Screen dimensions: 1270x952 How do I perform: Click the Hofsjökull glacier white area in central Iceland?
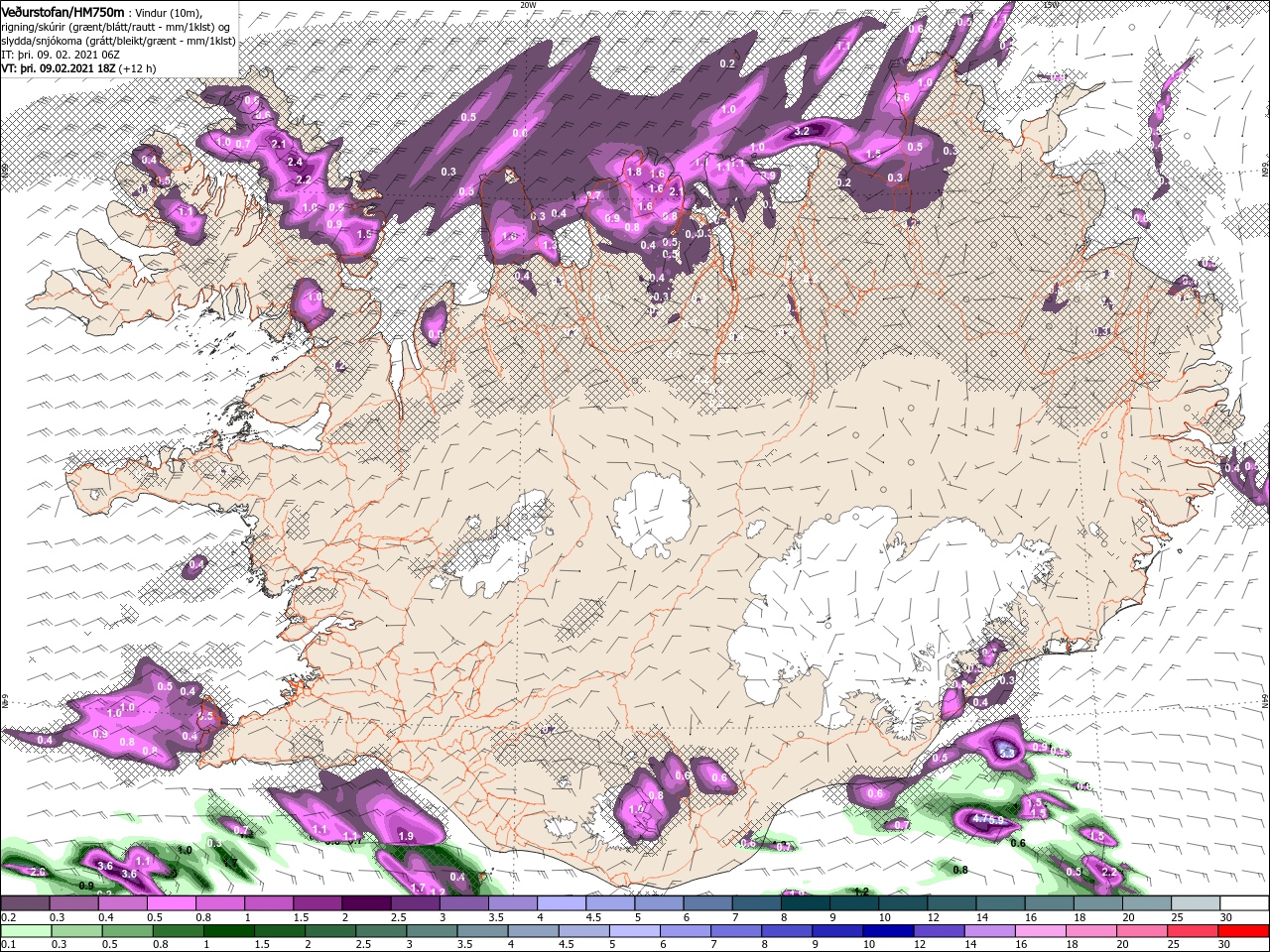coord(652,514)
